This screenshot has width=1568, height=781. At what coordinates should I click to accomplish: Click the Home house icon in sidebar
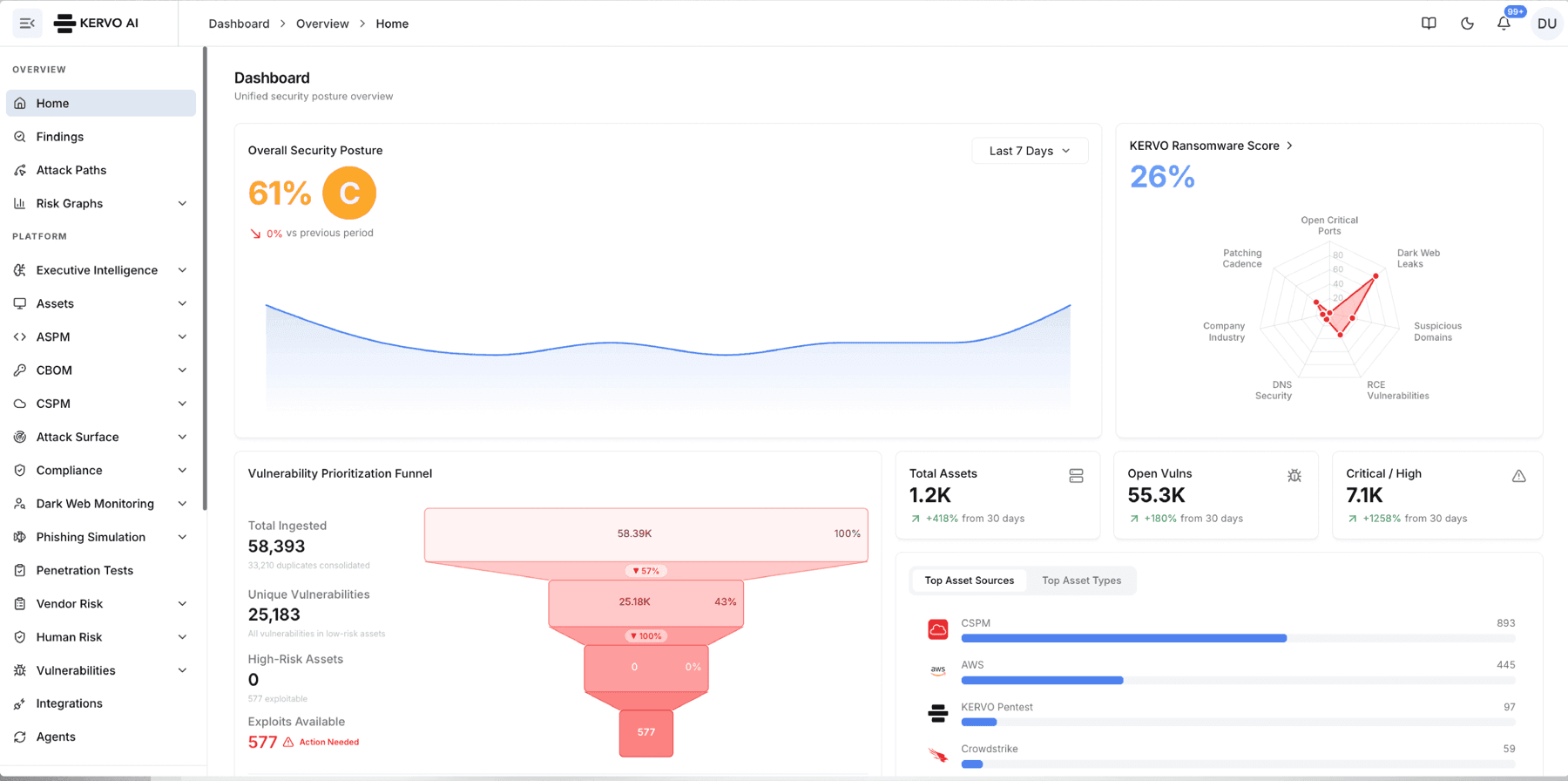coord(20,103)
